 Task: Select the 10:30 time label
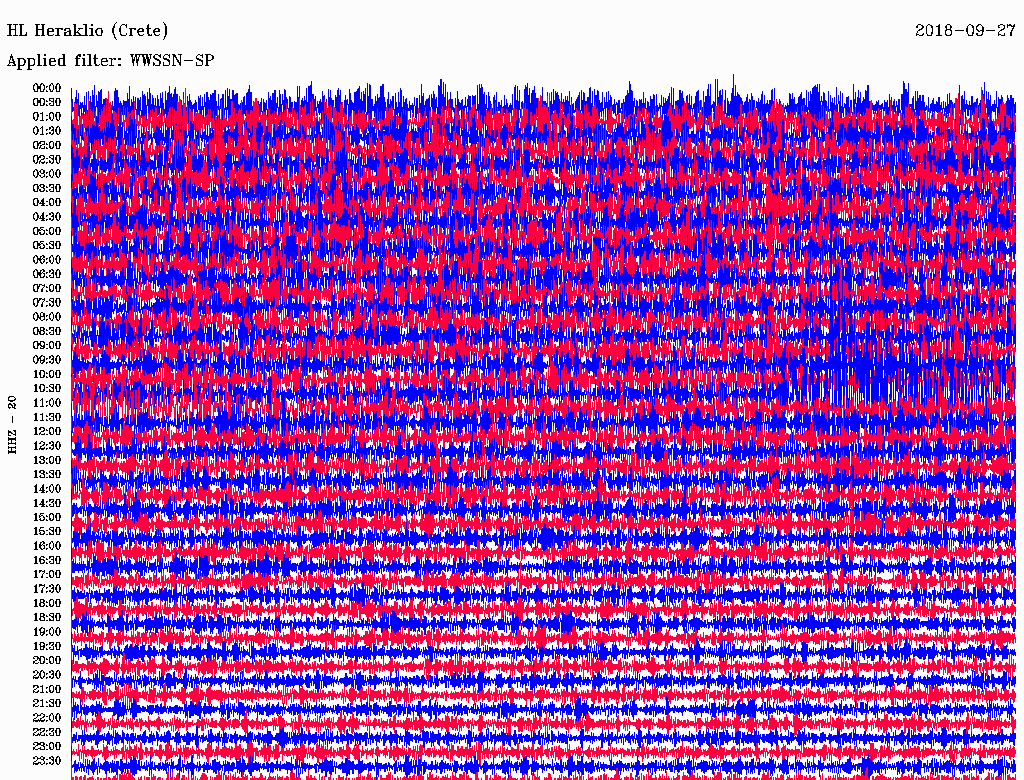[x=46, y=389]
